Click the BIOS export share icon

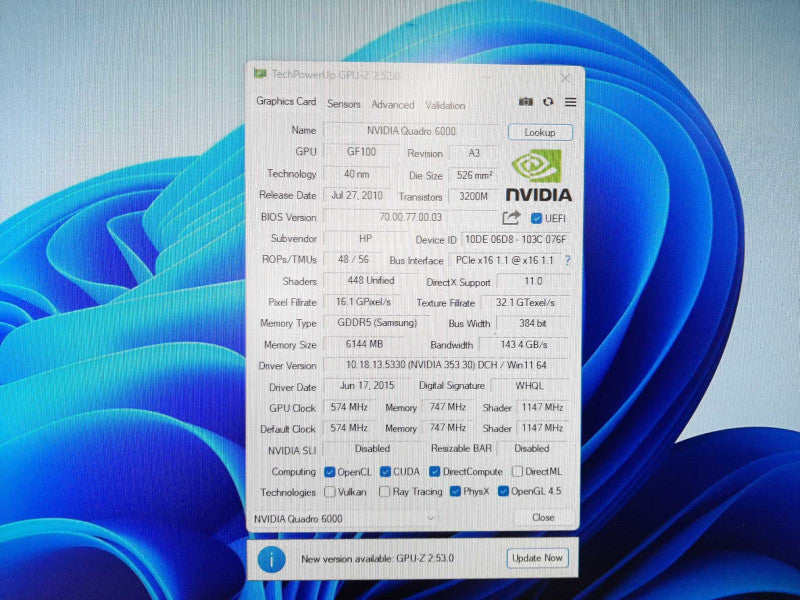(x=511, y=218)
